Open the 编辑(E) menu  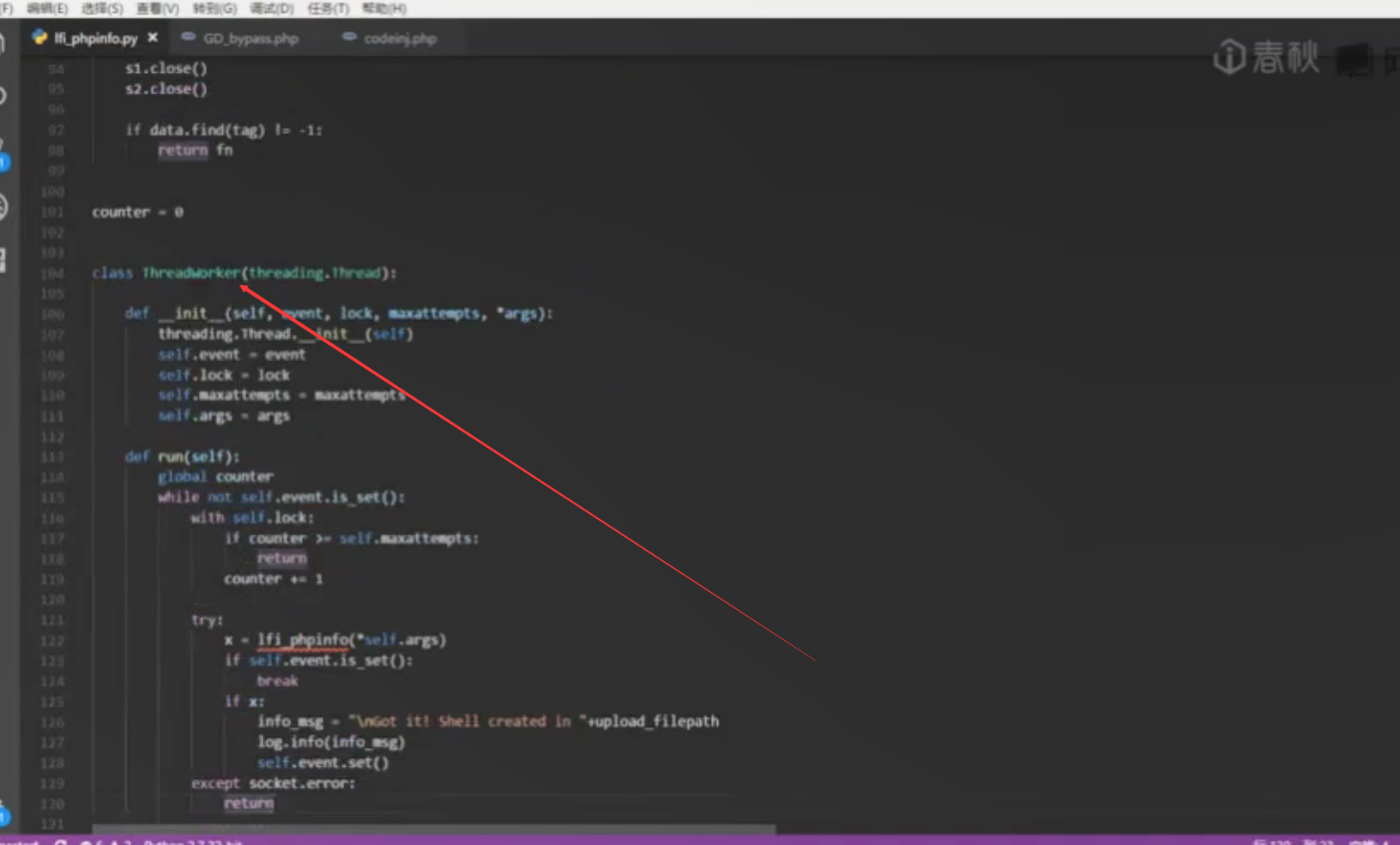click(x=46, y=9)
